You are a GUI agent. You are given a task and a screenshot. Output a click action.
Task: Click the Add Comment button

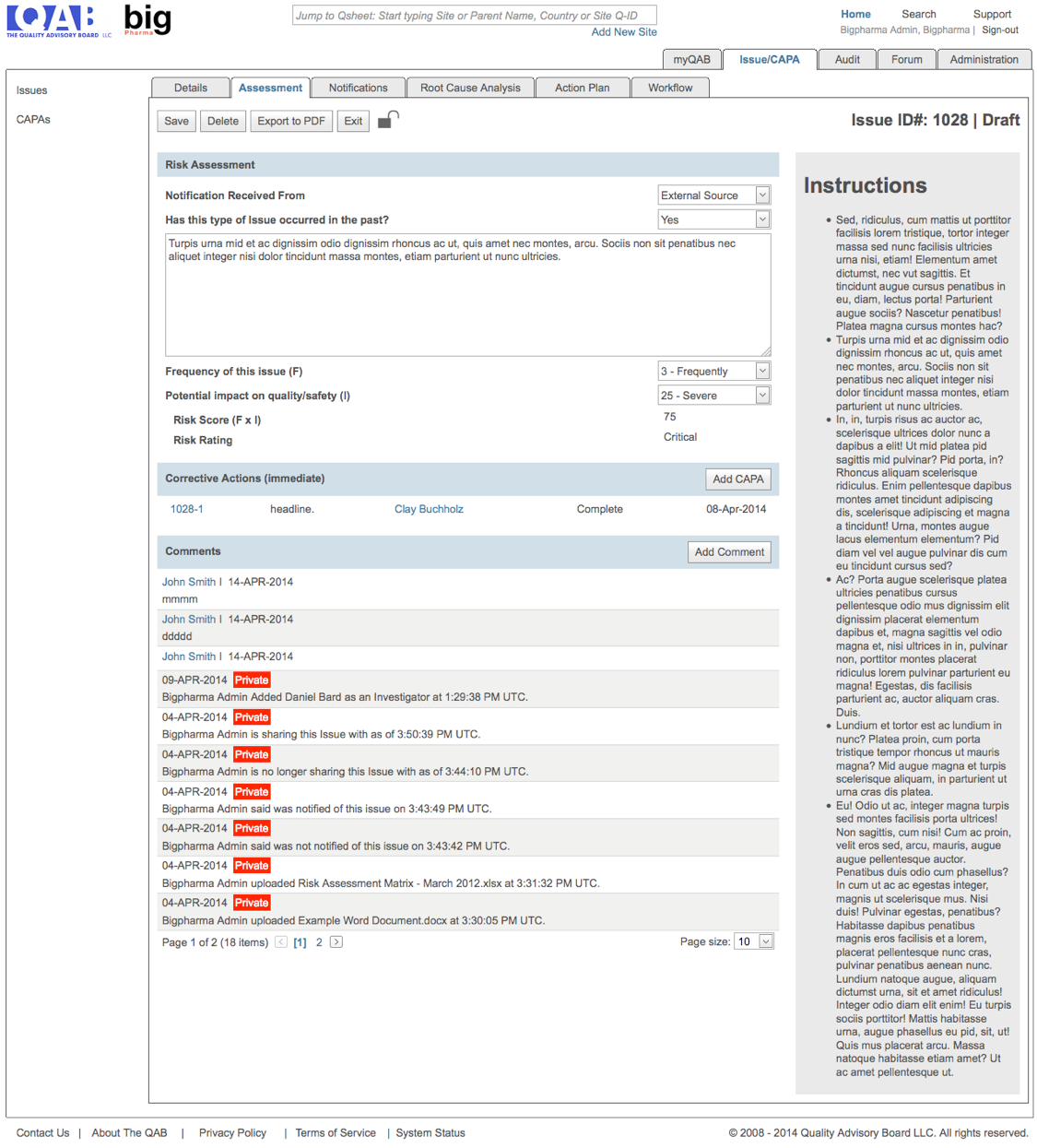pos(729,551)
